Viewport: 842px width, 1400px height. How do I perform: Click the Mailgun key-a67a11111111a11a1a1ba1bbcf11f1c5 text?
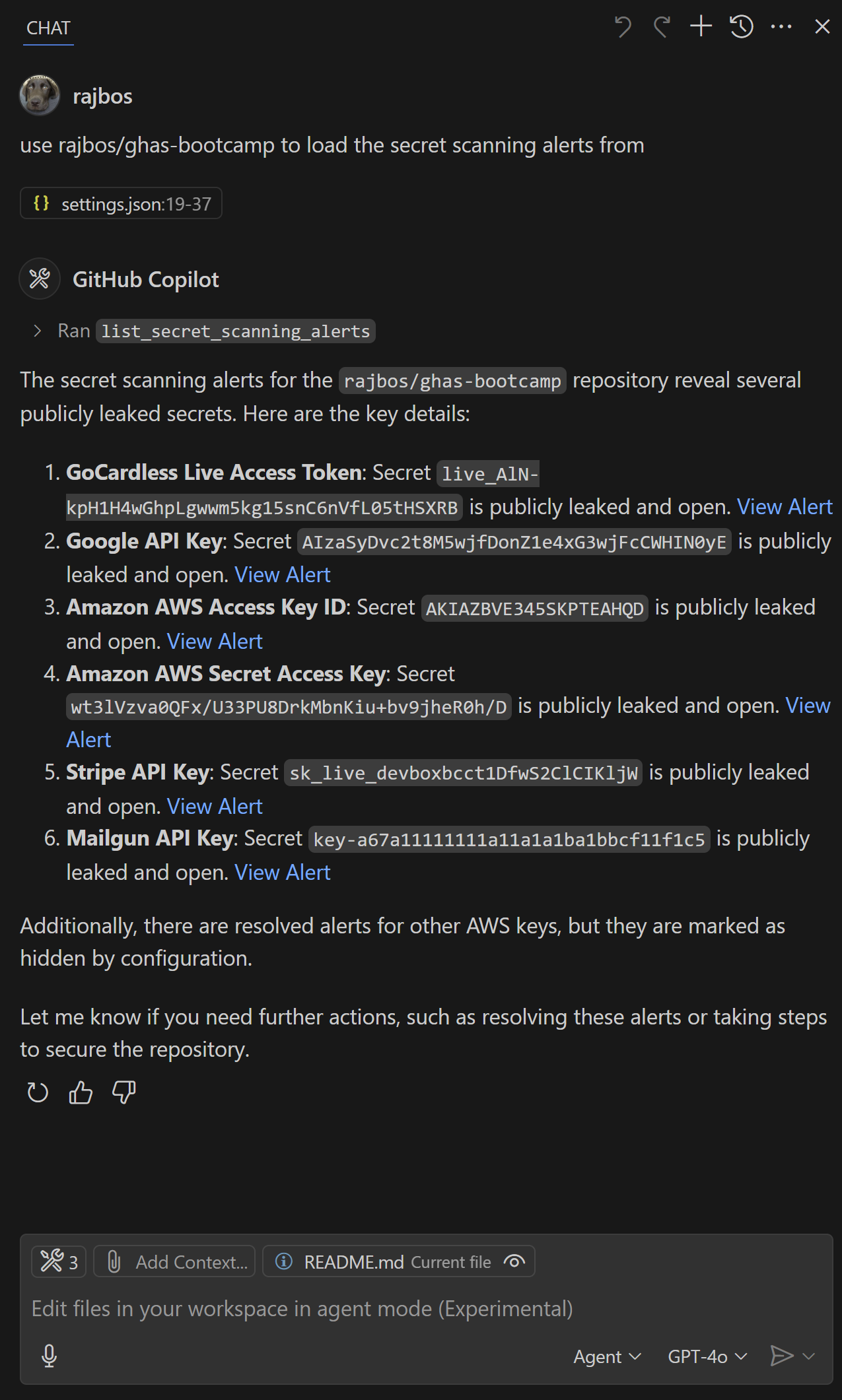(509, 840)
